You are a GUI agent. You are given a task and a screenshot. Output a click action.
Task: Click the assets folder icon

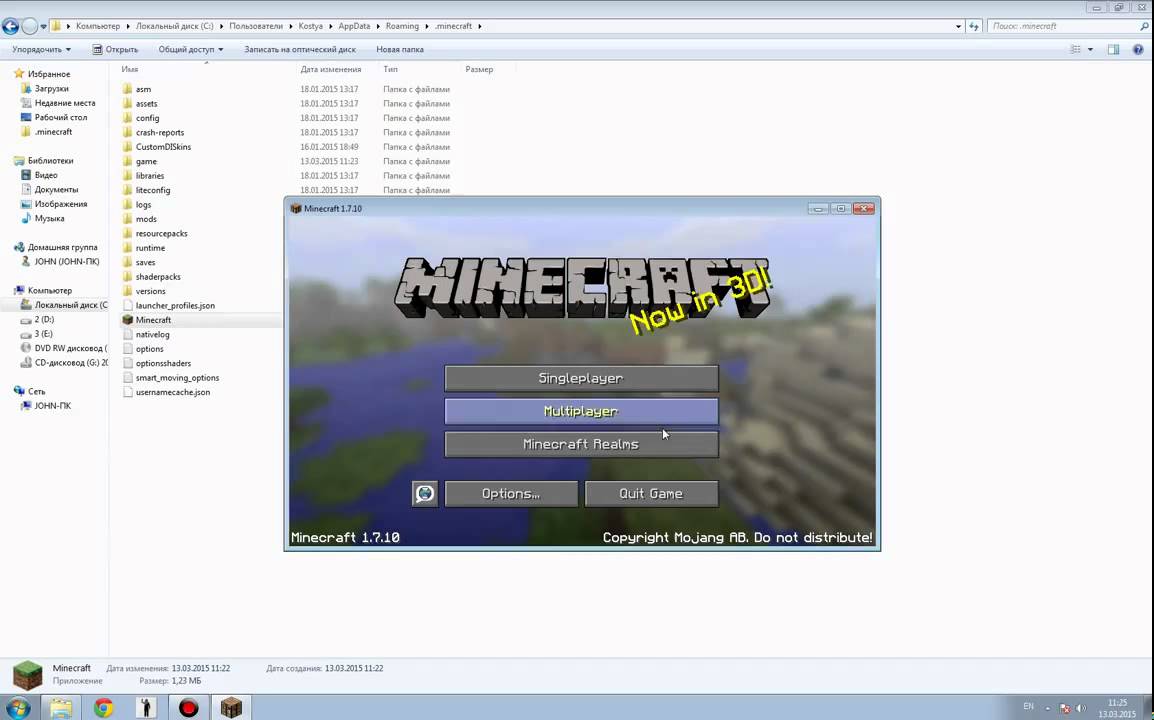[x=127, y=104]
